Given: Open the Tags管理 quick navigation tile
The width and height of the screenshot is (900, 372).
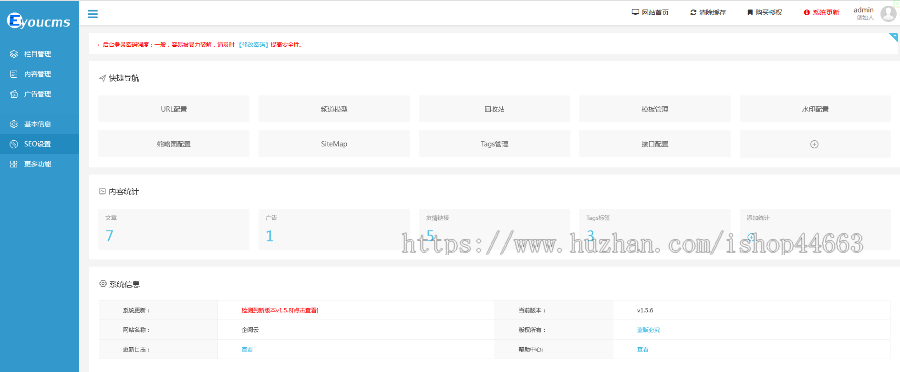Looking at the screenshot, I should coord(494,144).
